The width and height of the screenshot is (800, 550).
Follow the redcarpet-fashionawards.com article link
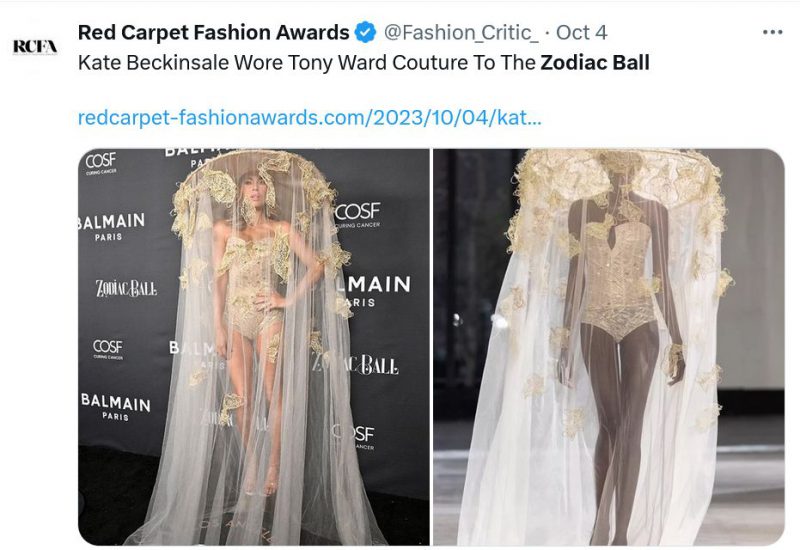309,117
